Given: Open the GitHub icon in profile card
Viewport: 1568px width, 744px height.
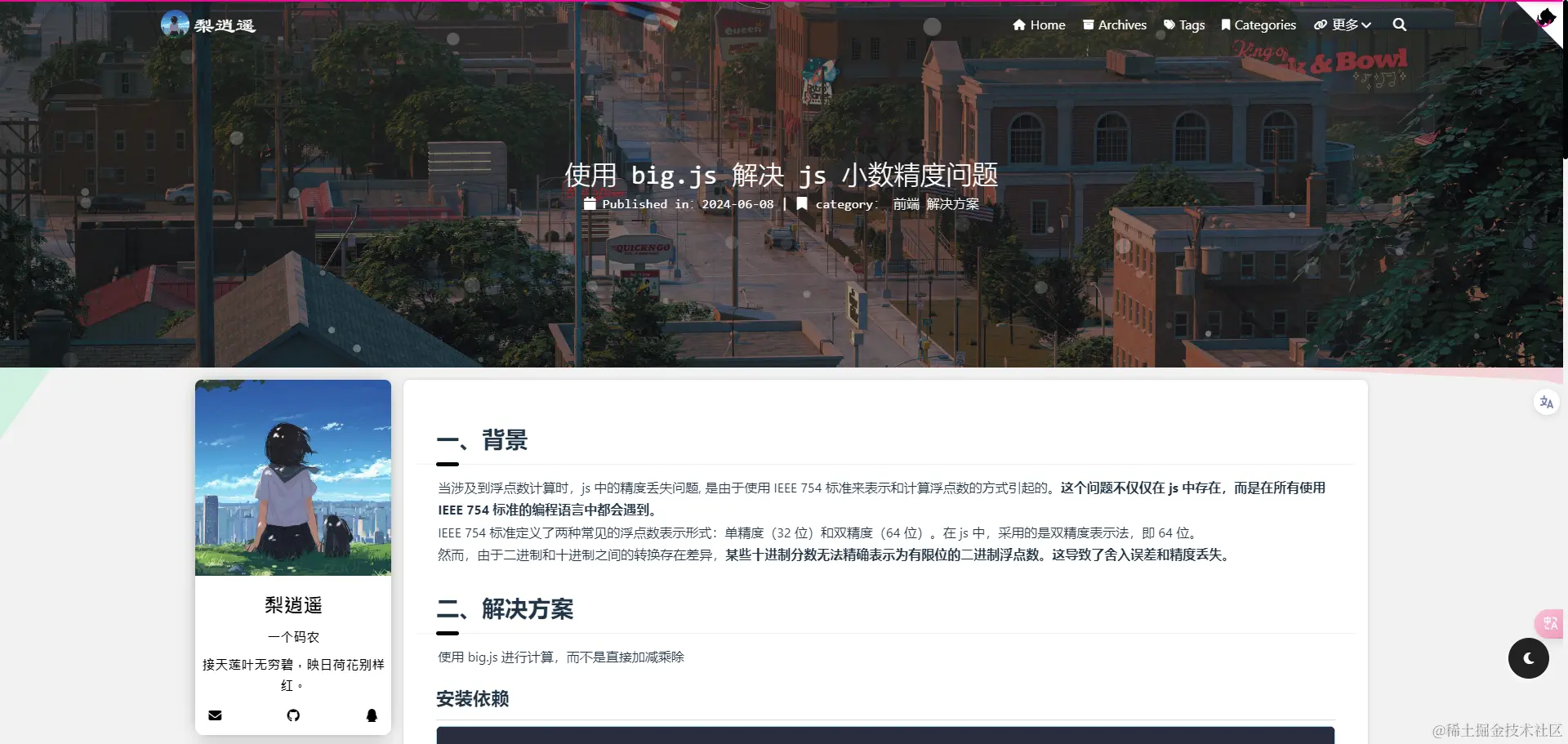Looking at the screenshot, I should [x=293, y=715].
